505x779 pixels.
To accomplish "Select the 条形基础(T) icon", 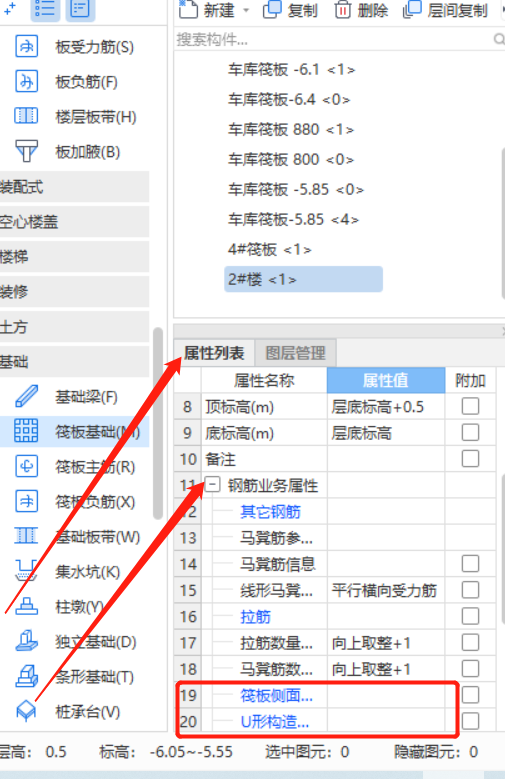I will [26, 676].
